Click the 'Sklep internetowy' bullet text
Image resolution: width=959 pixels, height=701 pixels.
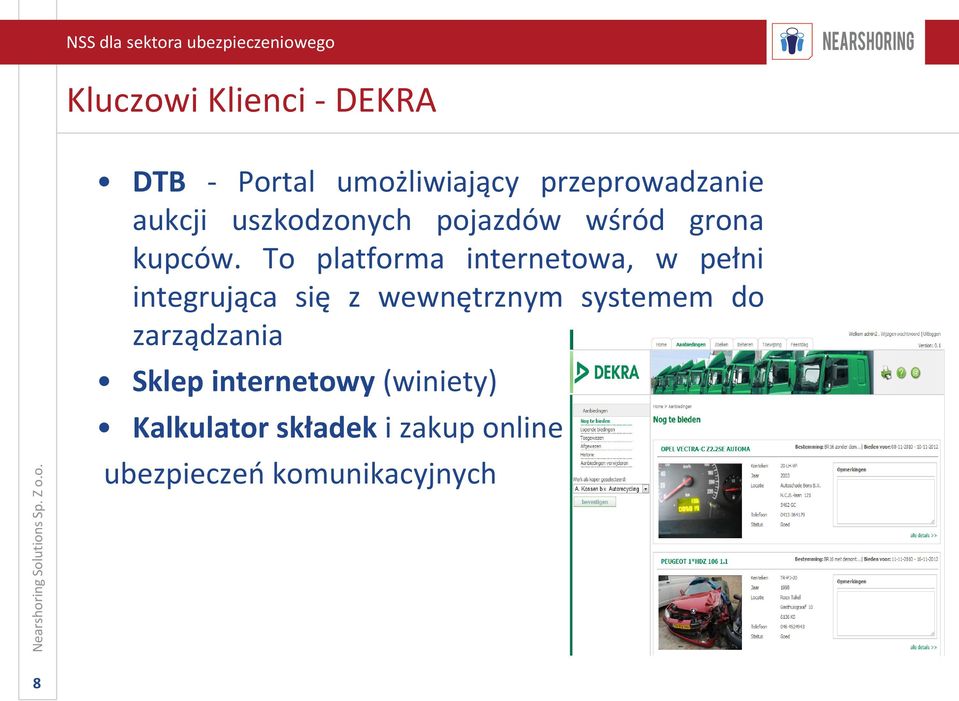point(253,381)
